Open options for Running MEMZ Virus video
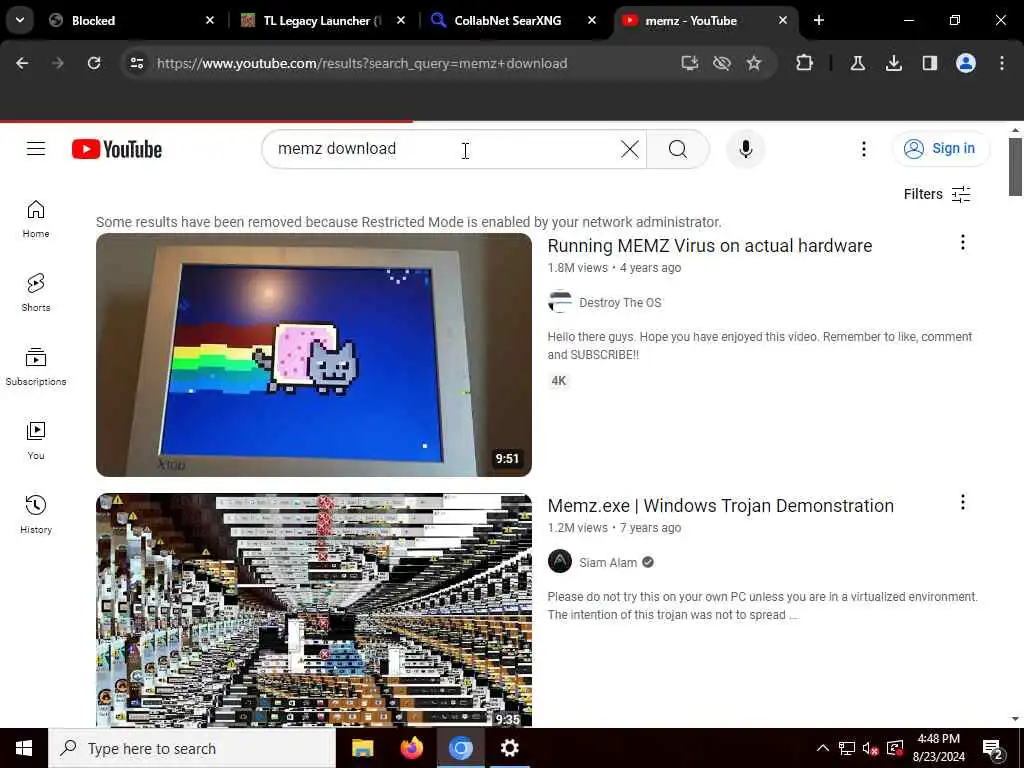Viewport: 1024px width, 768px height. click(963, 242)
